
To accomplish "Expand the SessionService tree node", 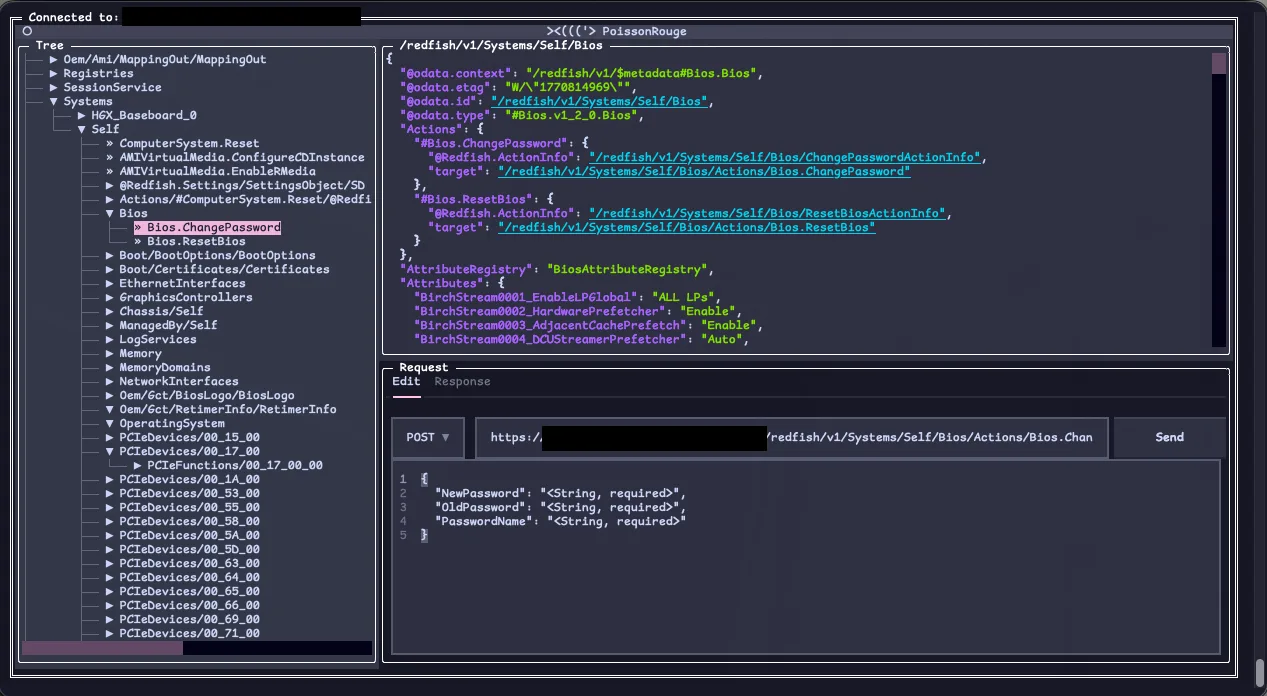I will [x=54, y=87].
